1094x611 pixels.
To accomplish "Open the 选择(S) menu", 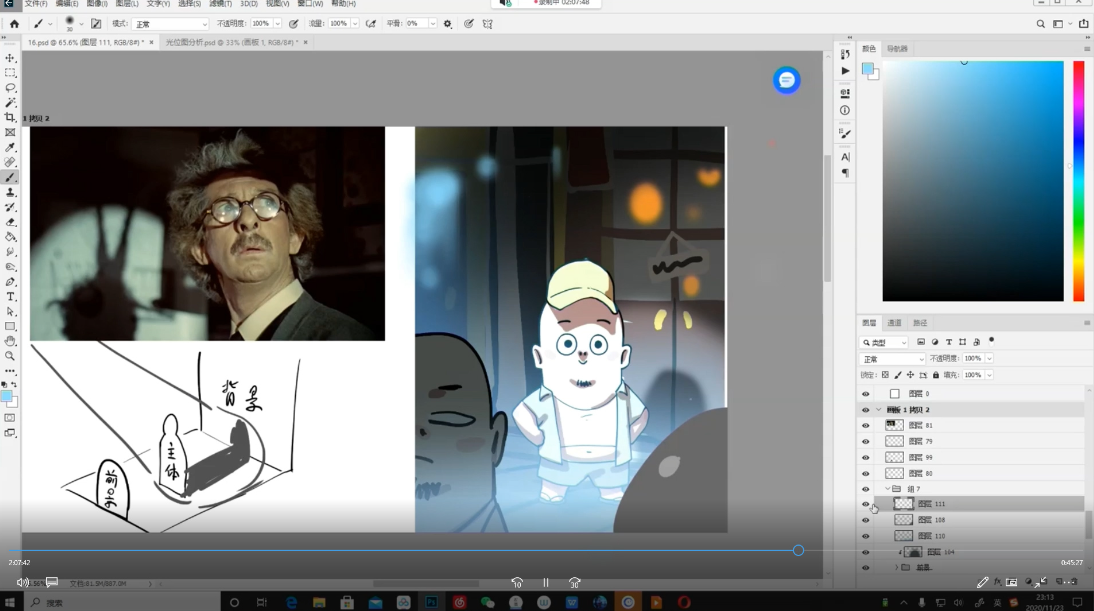I will tap(189, 3).
